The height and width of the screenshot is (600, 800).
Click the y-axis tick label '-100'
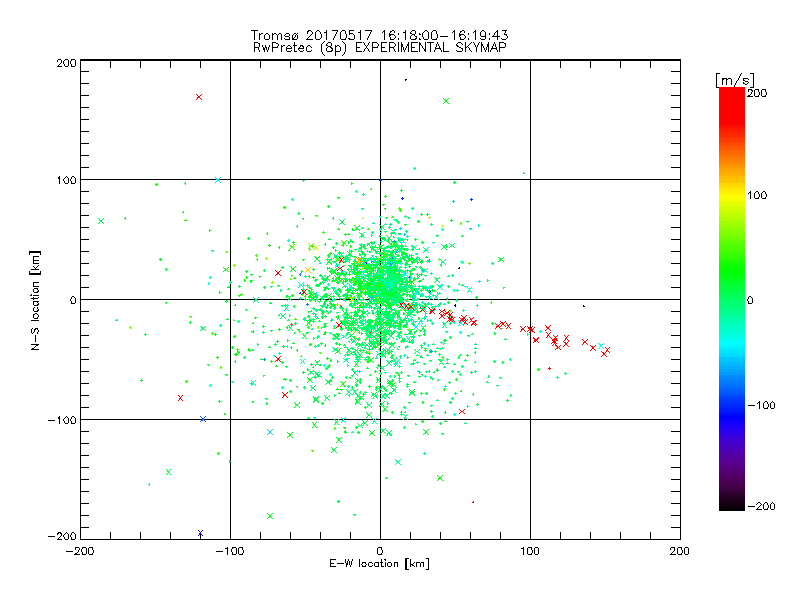pos(62,420)
